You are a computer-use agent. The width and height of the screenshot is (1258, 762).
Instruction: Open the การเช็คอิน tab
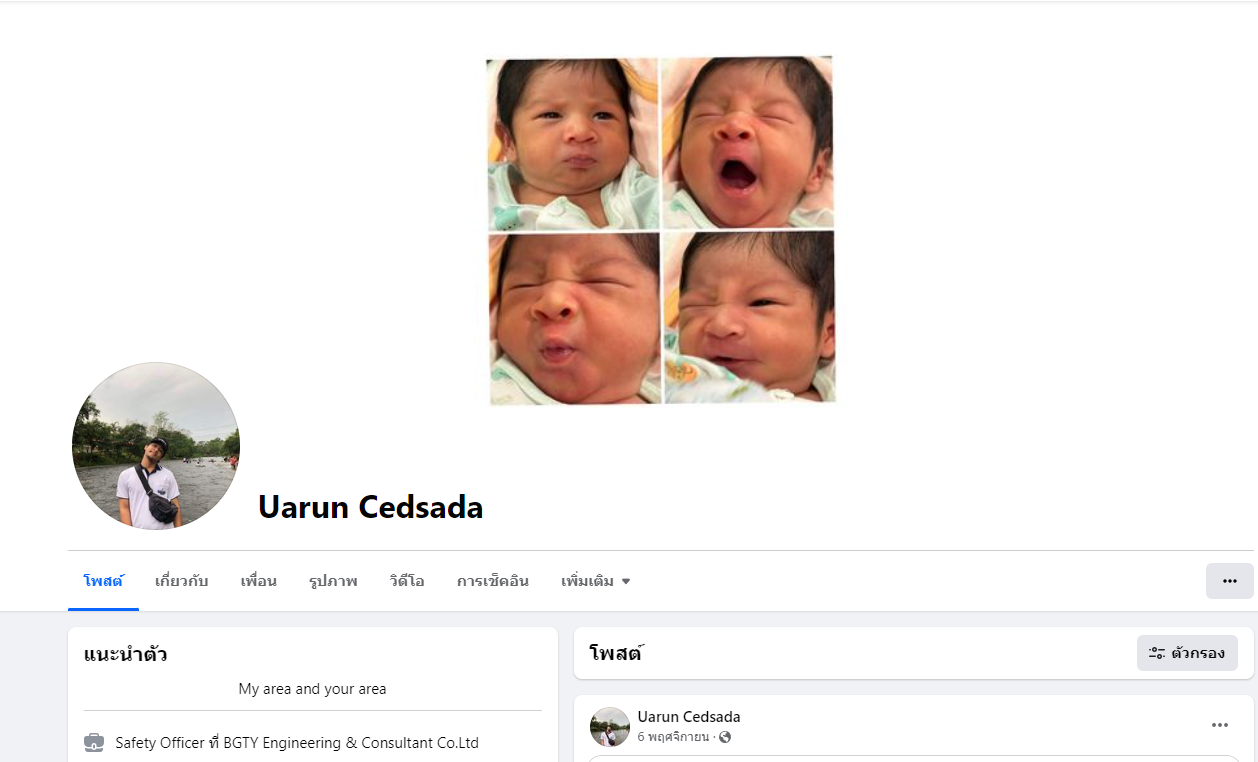coord(493,581)
